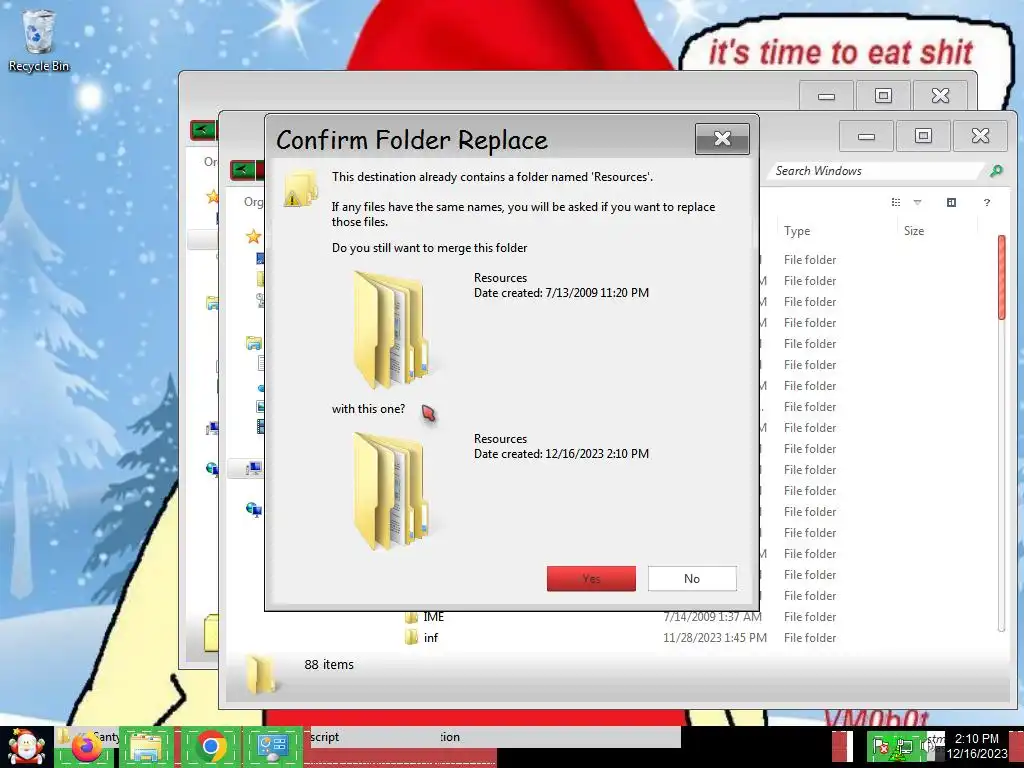Viewport: 1024px width, 768px height.
Task: Click the existing Resources folder icon dated 2009
Action: click(x=392, y=330)
